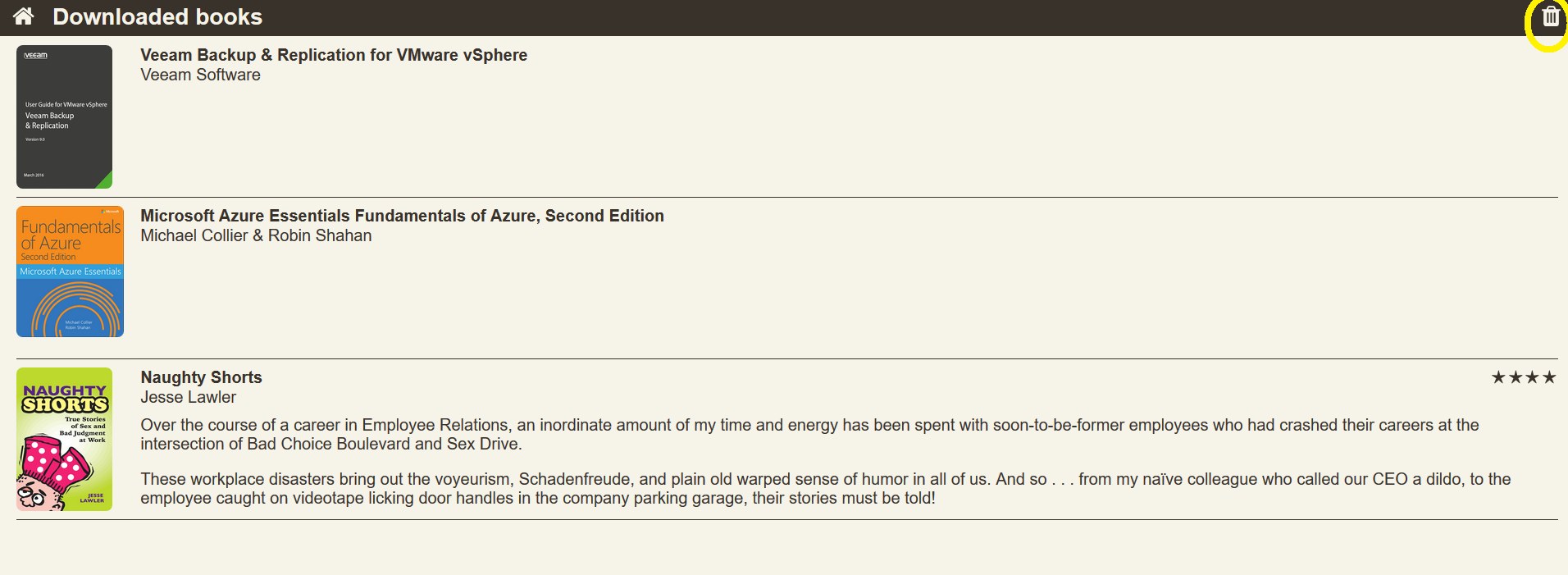Viewport: 1568px width, 575px height.
Task: Click the Veeam Software author name
Action: [x=200, y=75]
